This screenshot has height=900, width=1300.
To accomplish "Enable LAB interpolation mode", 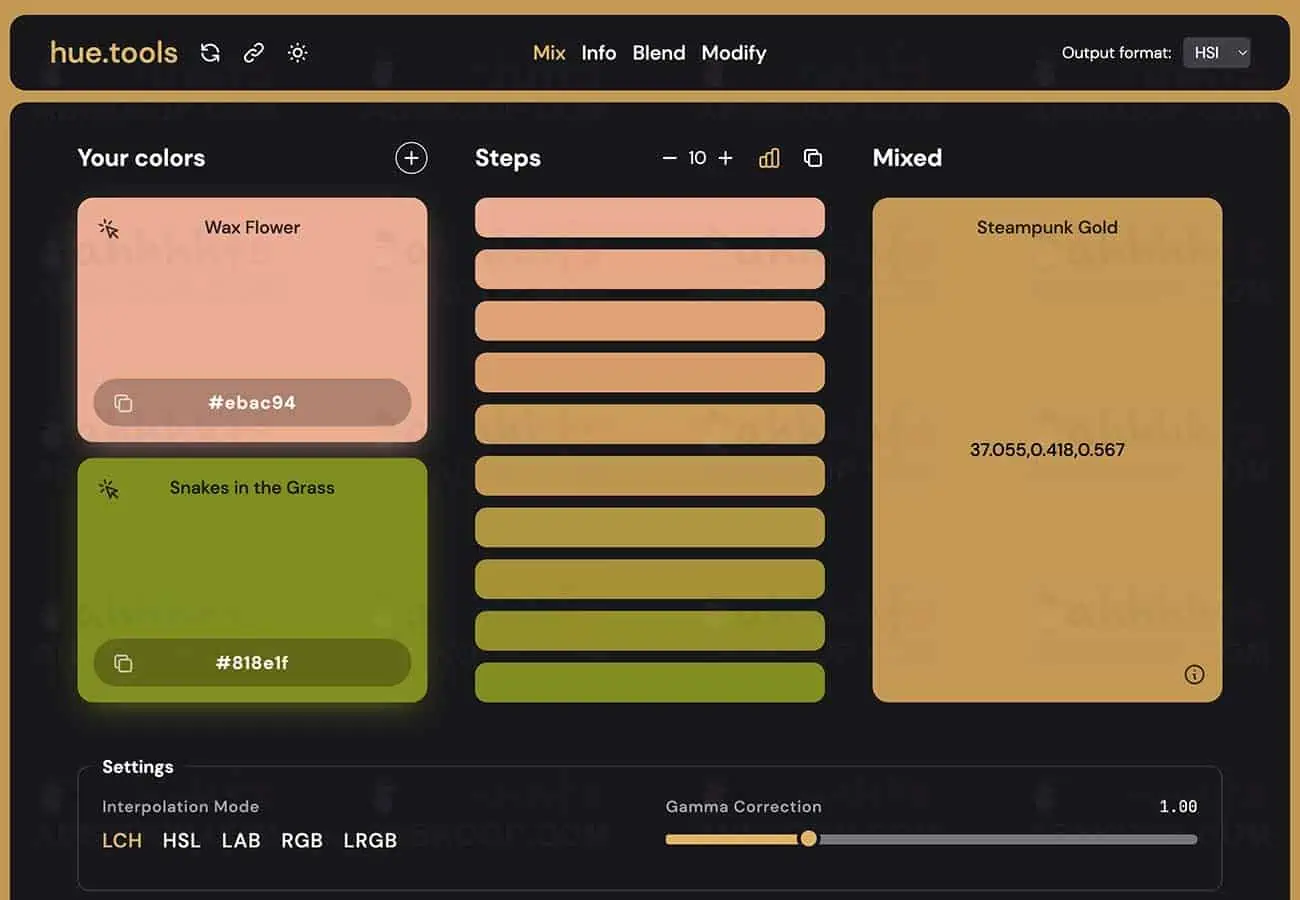I will [241, 840].
